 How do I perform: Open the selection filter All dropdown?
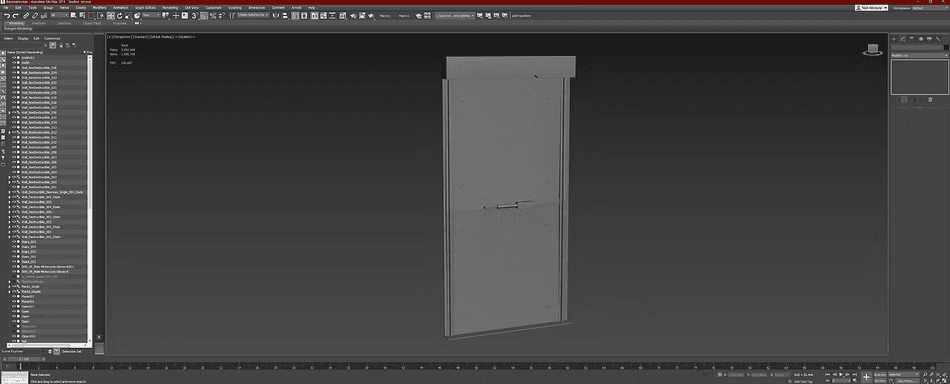point(59,15)
